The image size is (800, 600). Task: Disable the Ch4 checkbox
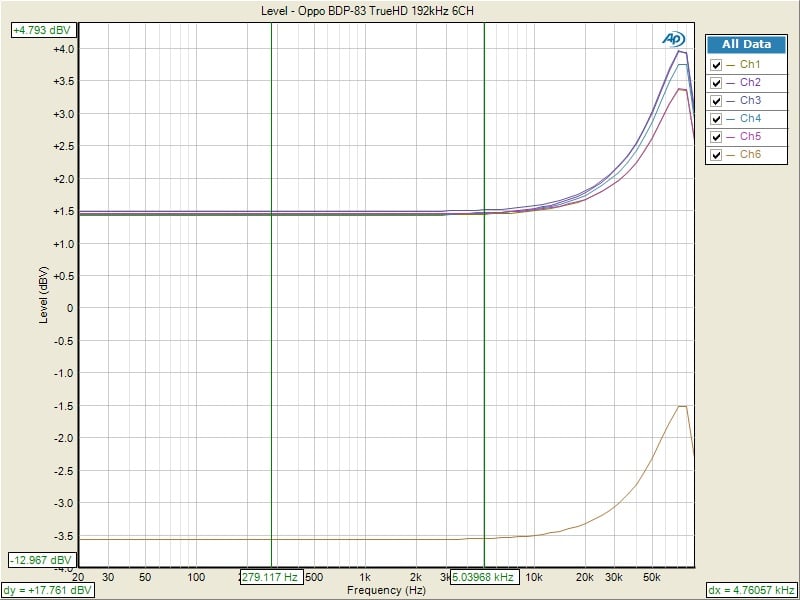[716, 119]
